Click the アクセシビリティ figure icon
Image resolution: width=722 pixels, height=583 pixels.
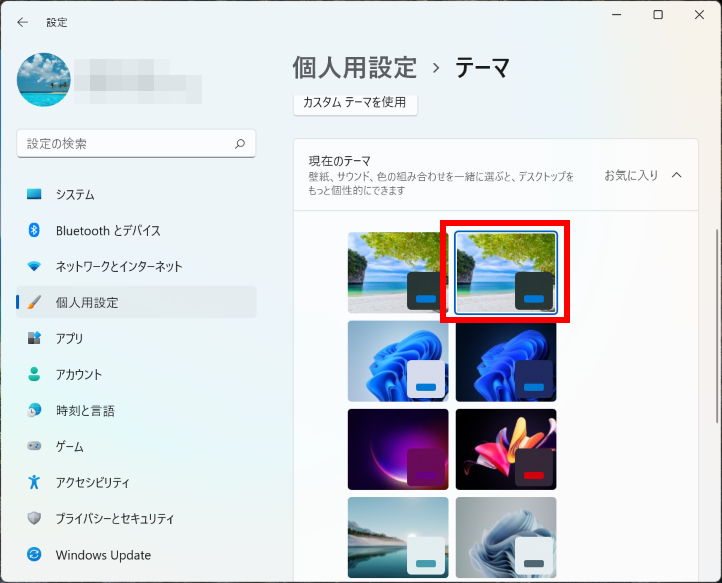pos(34,482)
